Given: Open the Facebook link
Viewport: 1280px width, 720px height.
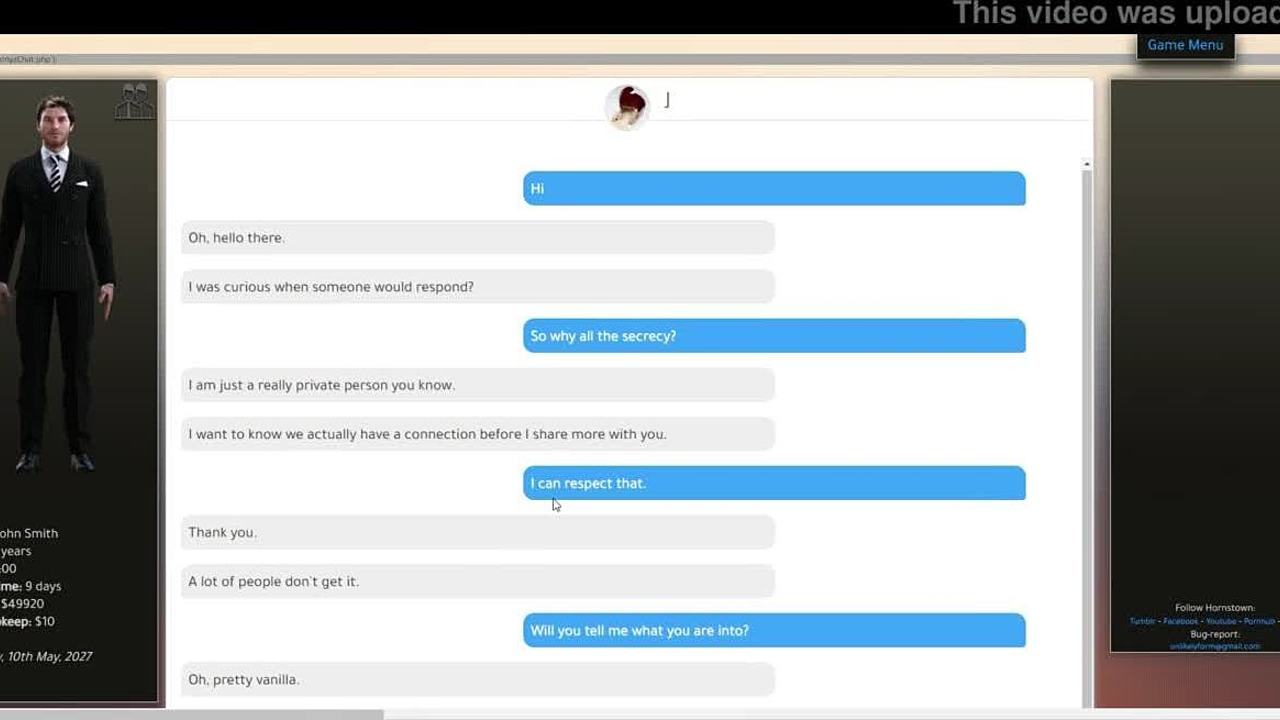Looking at the screenshot, I should [x=1180, y=621].
